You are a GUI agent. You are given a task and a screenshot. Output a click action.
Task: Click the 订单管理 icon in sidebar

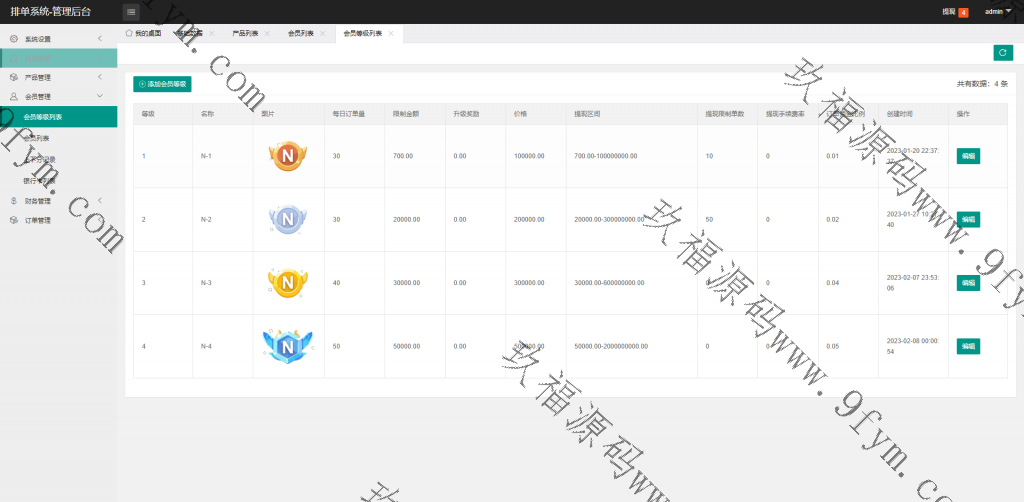click(x=14, y=220)
